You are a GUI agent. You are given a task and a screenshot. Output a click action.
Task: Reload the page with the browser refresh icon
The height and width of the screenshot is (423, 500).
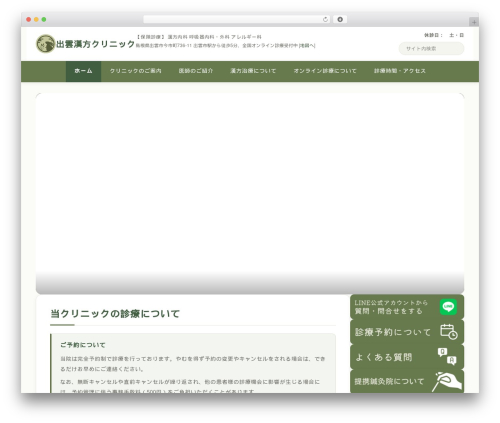(325, 19)
